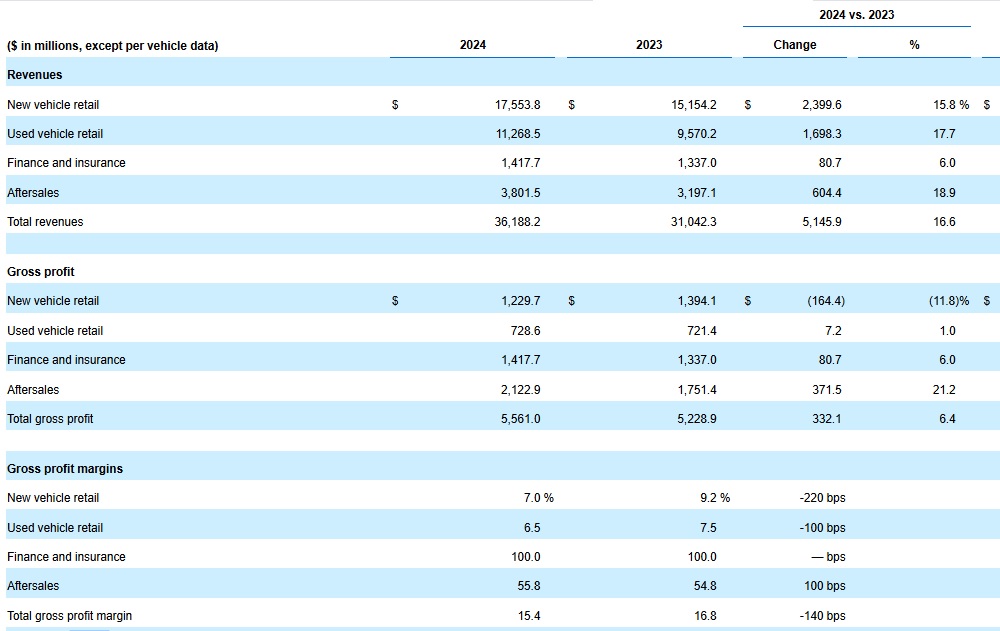Click the margin change -220 bps
This screenshot has height=631, width=1000.
click(822, 498)
